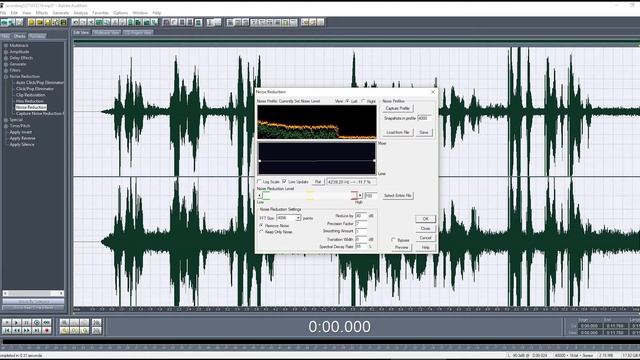Click the Rewind transport button
The width and height of the screenshot is (640, 360).
coord(17,330)
